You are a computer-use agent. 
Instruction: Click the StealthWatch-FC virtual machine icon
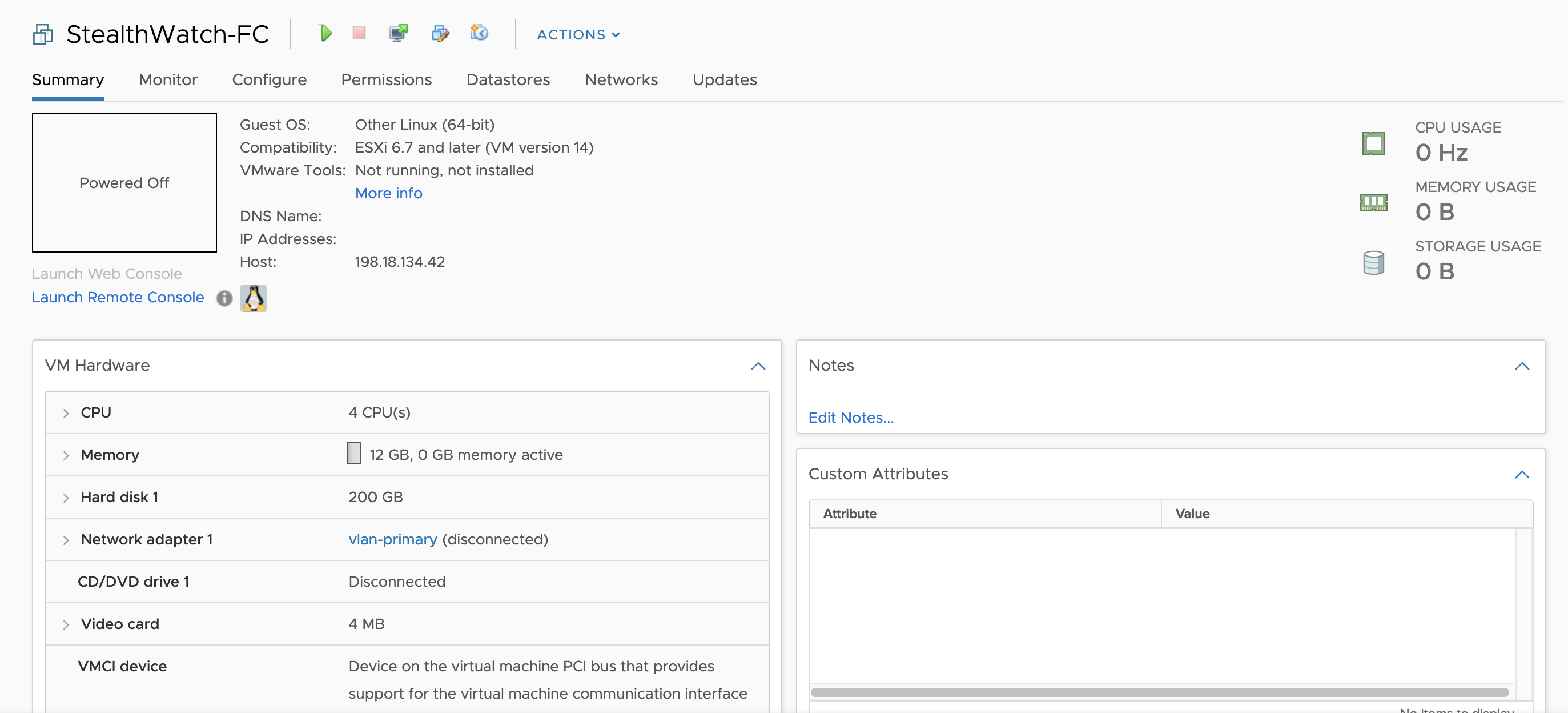[43, 34]
